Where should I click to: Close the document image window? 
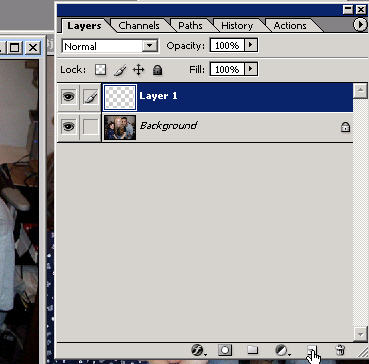click(33, 48)
